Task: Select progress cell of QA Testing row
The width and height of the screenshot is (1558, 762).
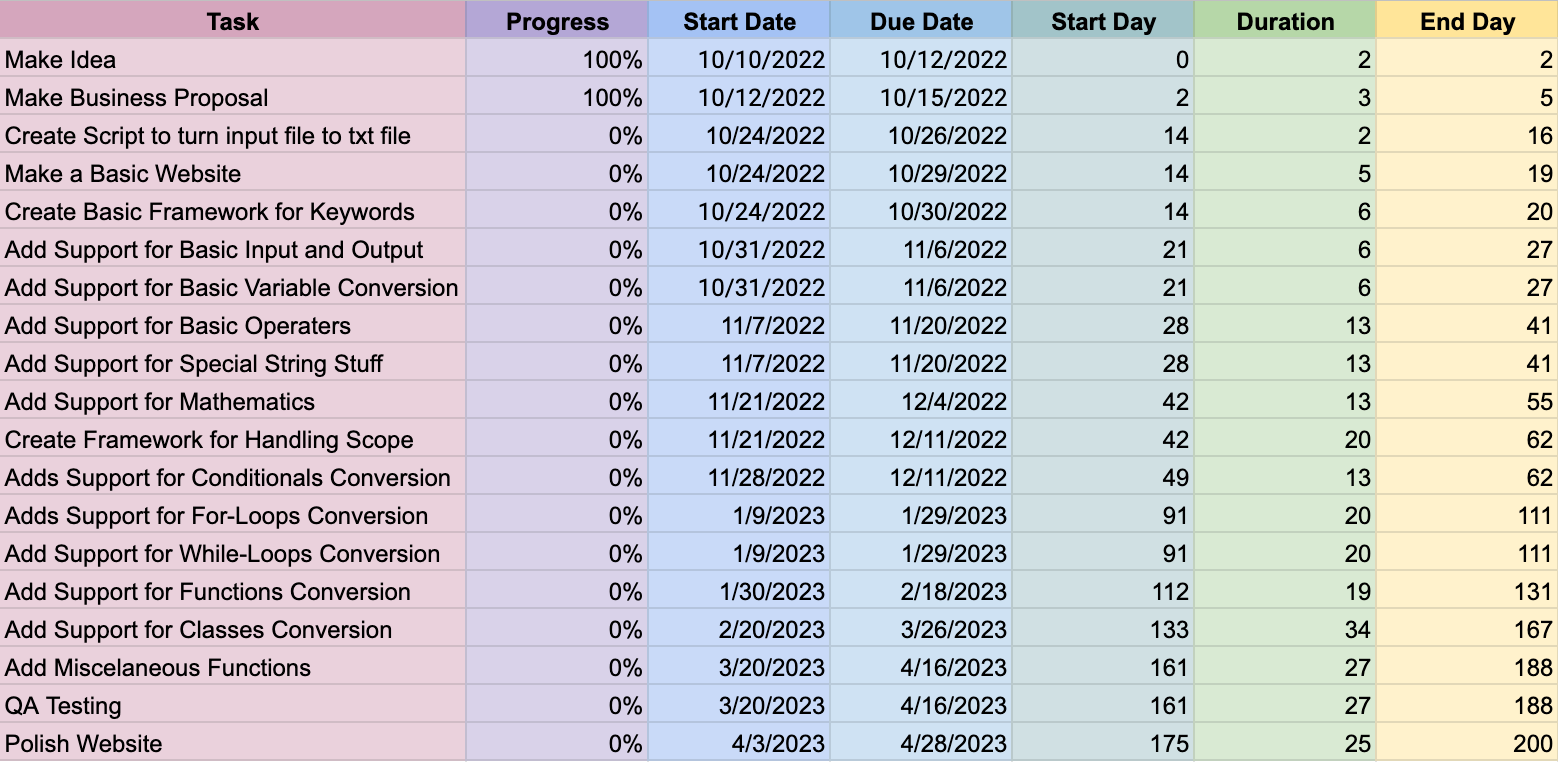Action: (557, 706)
